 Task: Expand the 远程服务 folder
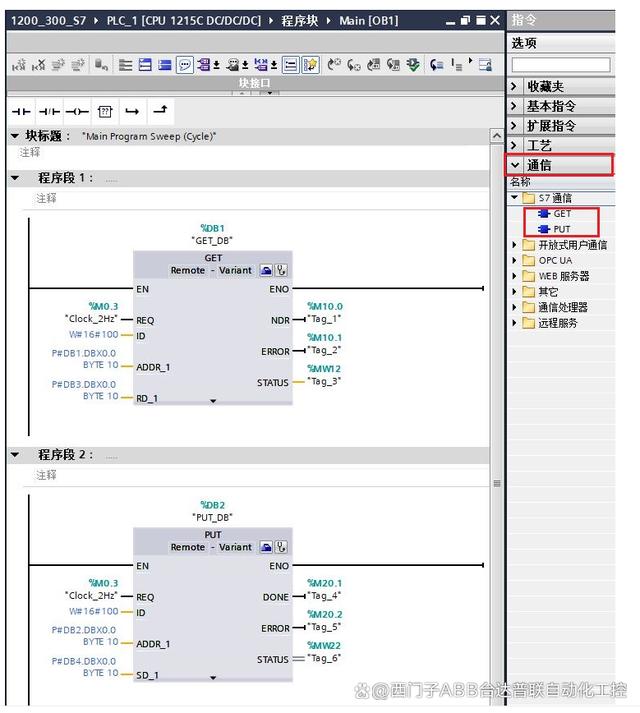tap(514, 323)
